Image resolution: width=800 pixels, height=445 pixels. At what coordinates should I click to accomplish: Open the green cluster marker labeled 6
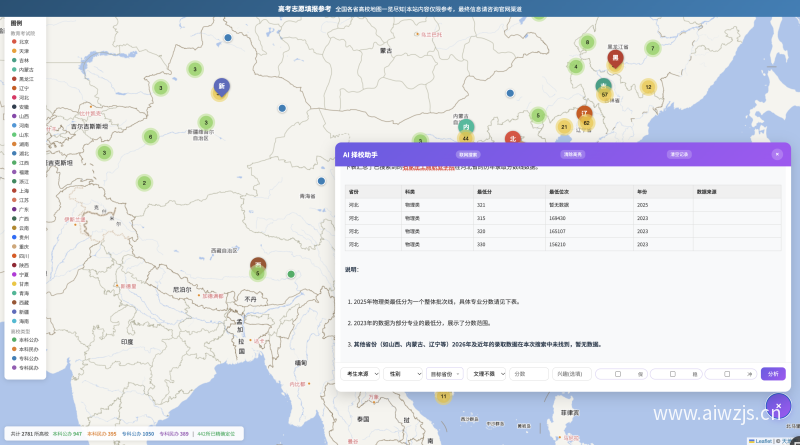tap(151, 137)
